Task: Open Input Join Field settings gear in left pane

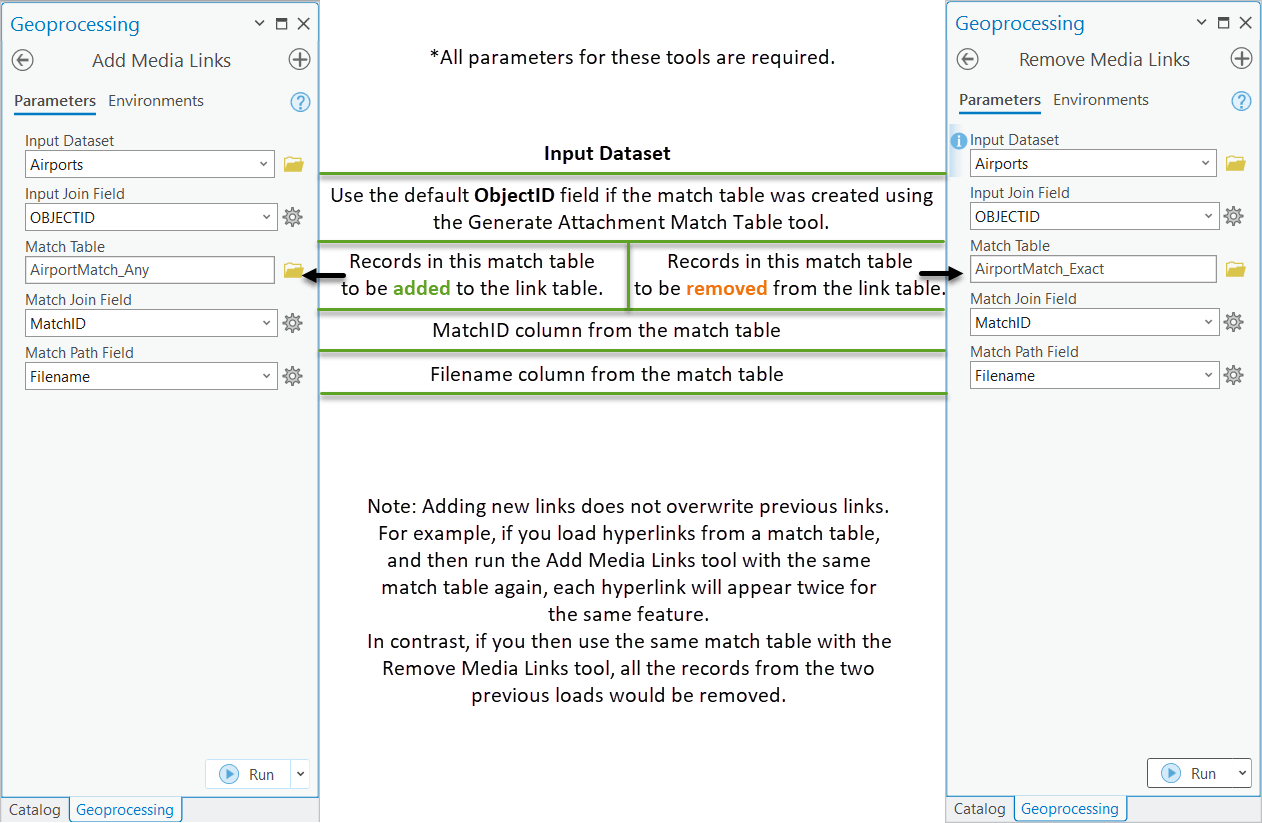Action: click(x=292, y=216)
